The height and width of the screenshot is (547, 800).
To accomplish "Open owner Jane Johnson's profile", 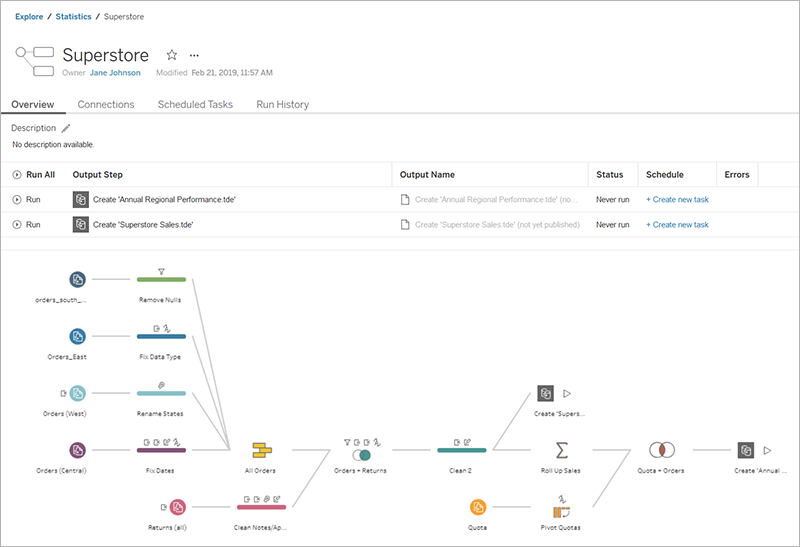I will (x=115, y=73).
